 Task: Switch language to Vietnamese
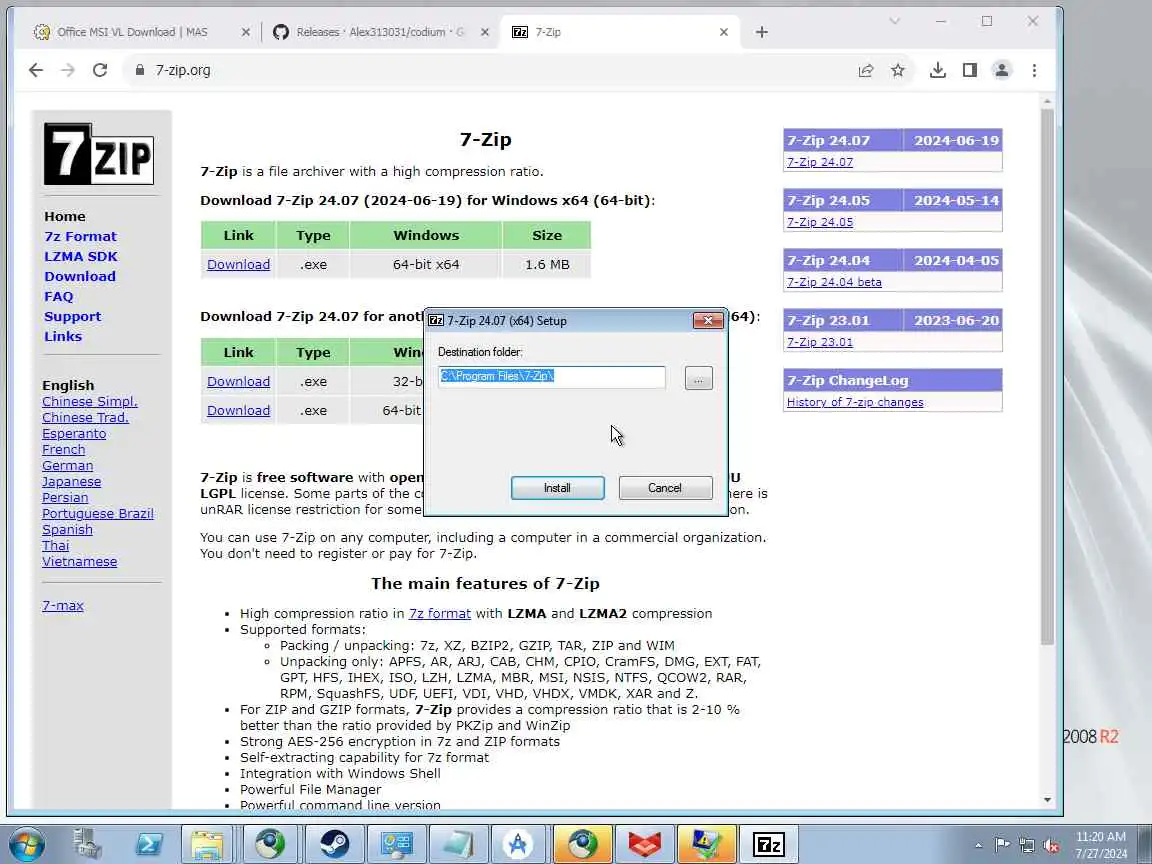pyautogui.click(x=79, y=561)
